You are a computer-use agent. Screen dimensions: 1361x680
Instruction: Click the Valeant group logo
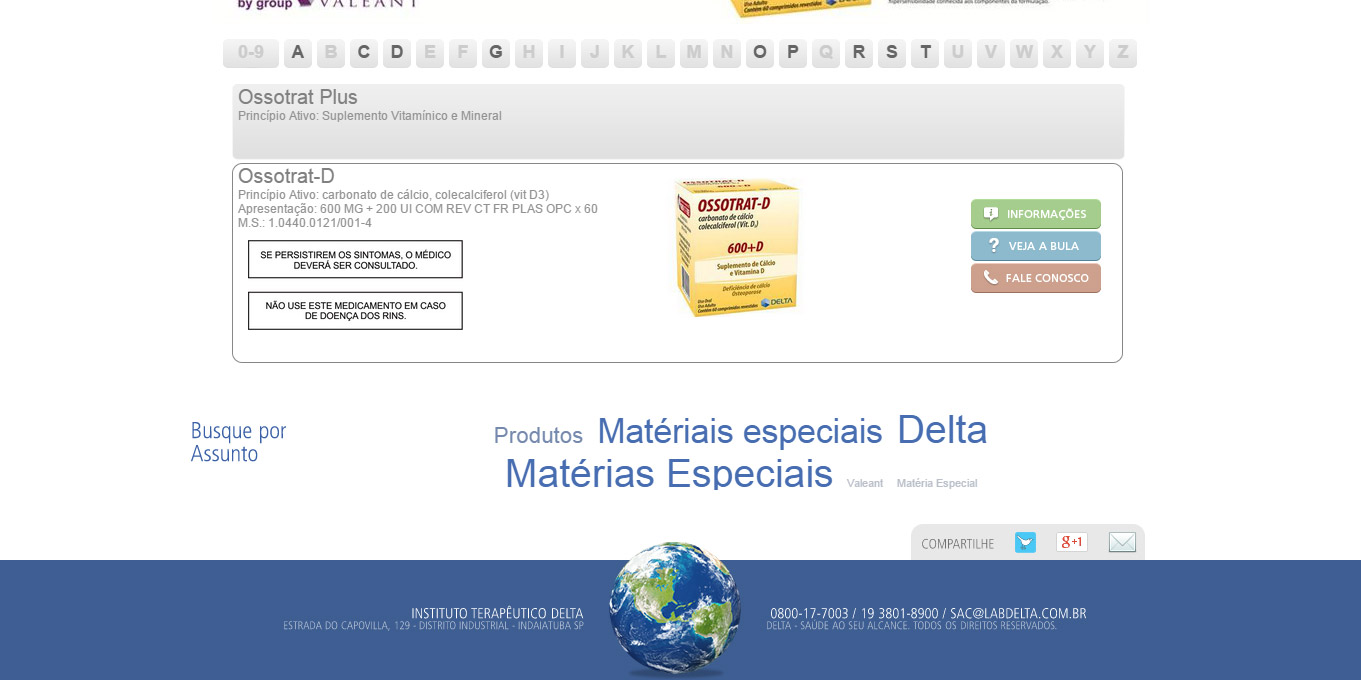pos(327,4)
